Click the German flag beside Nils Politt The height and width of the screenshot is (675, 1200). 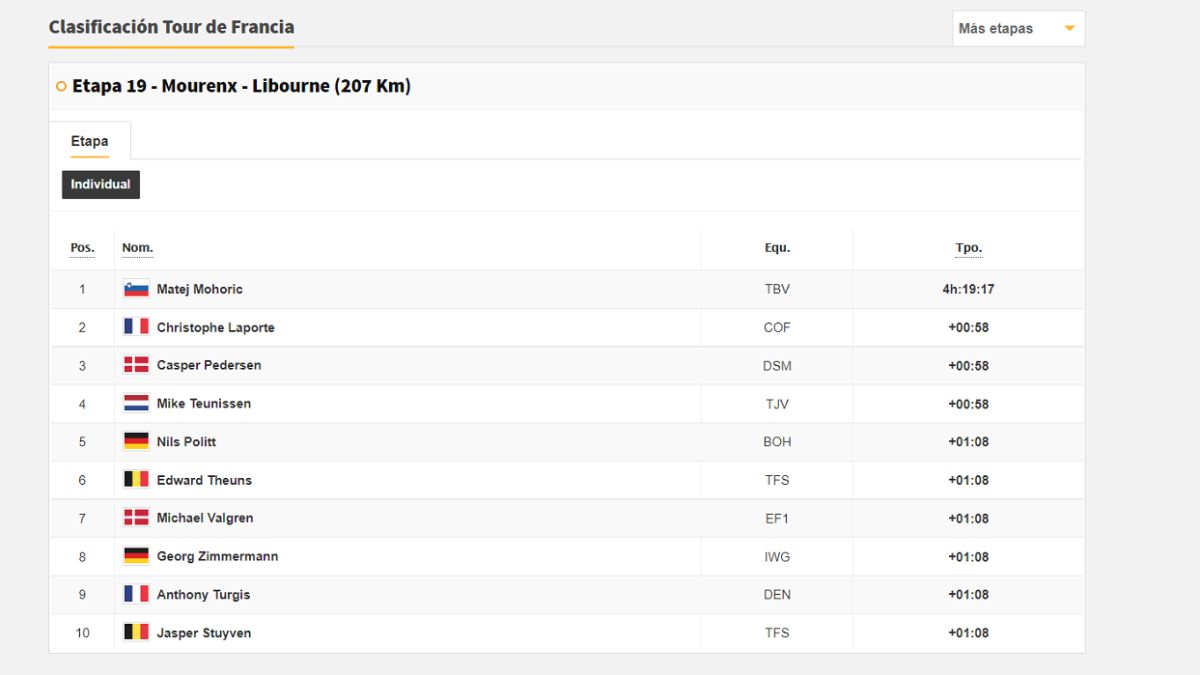point(136,442)
